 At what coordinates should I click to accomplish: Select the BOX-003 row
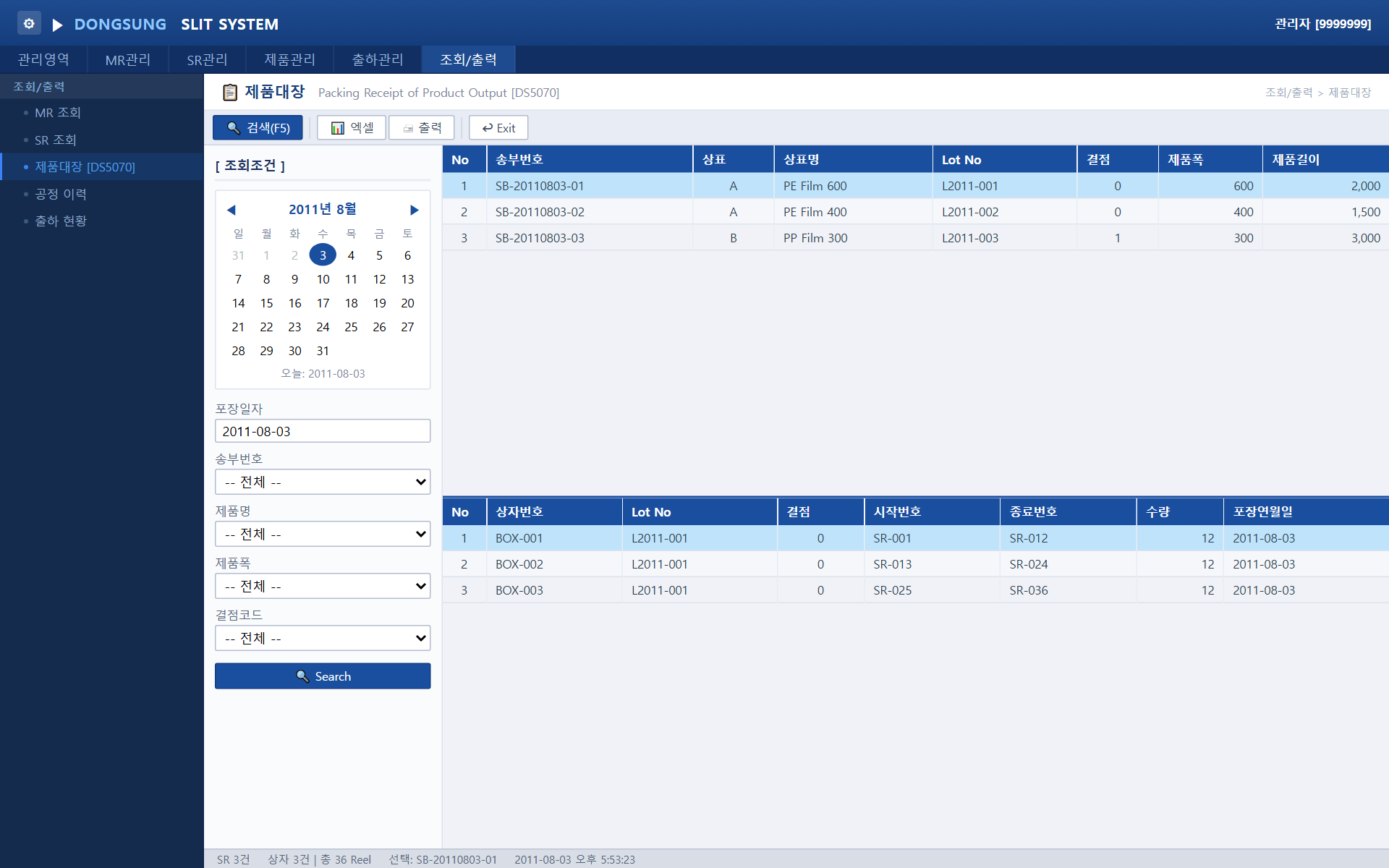pyautogui.click(x=916, y=590)
